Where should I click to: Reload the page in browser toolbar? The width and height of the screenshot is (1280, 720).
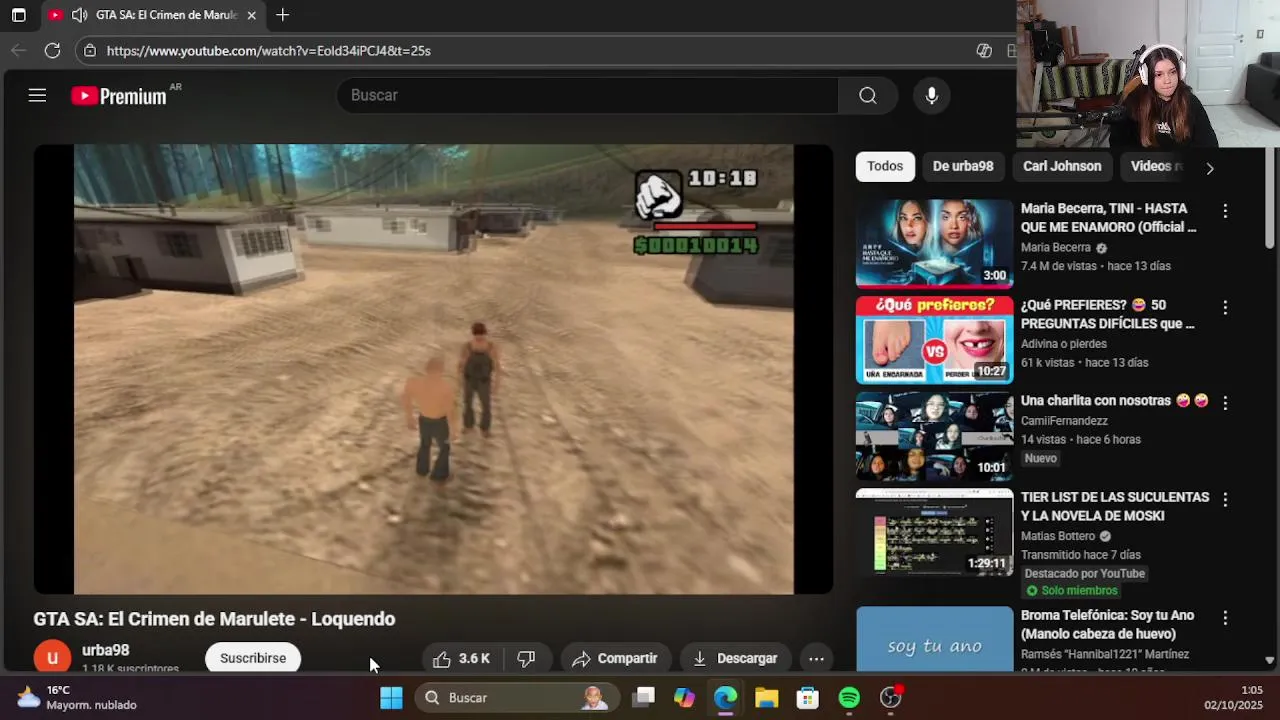[x=52, y=50]
